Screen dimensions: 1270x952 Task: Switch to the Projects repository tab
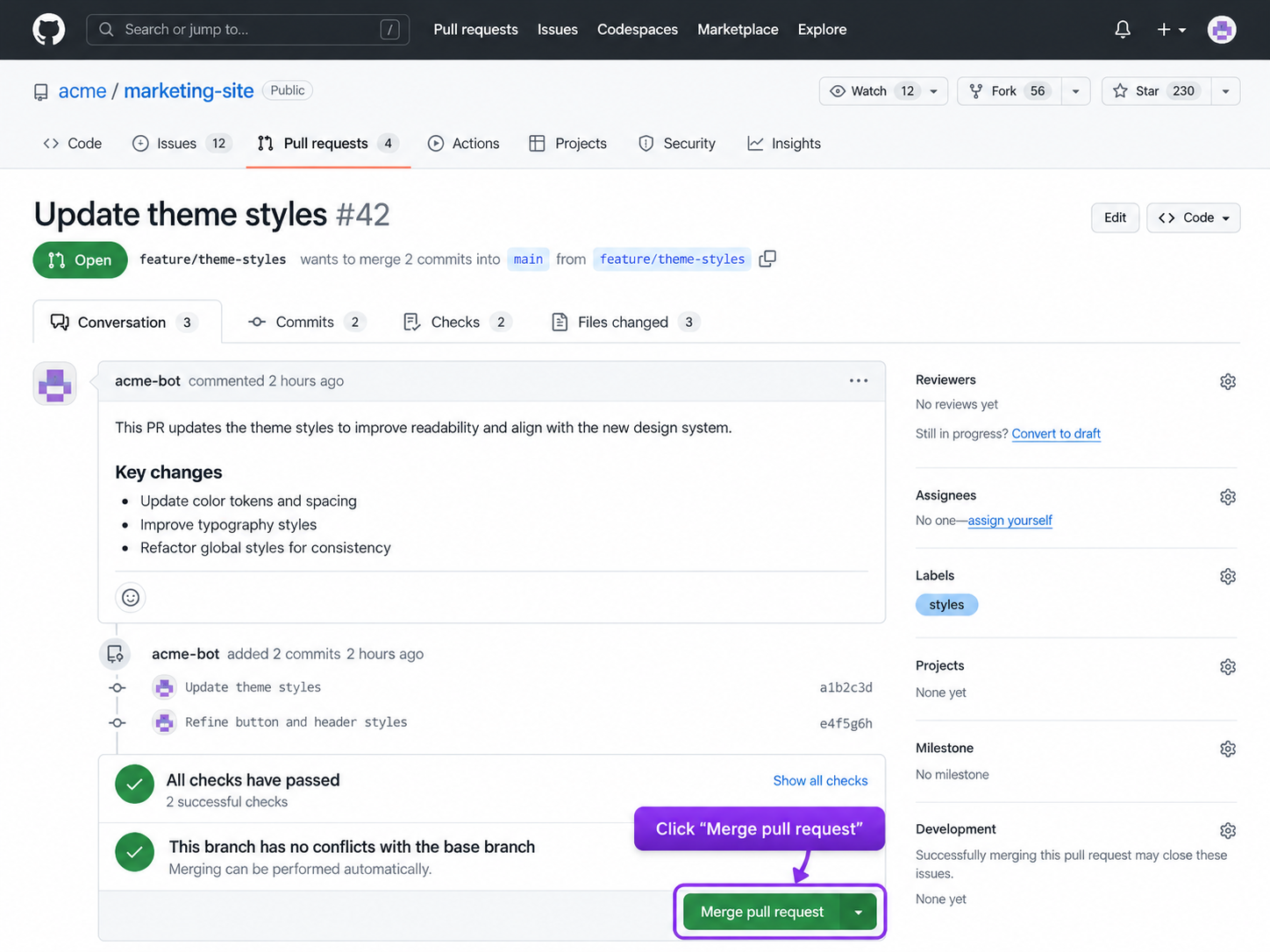tap(567, 144)
